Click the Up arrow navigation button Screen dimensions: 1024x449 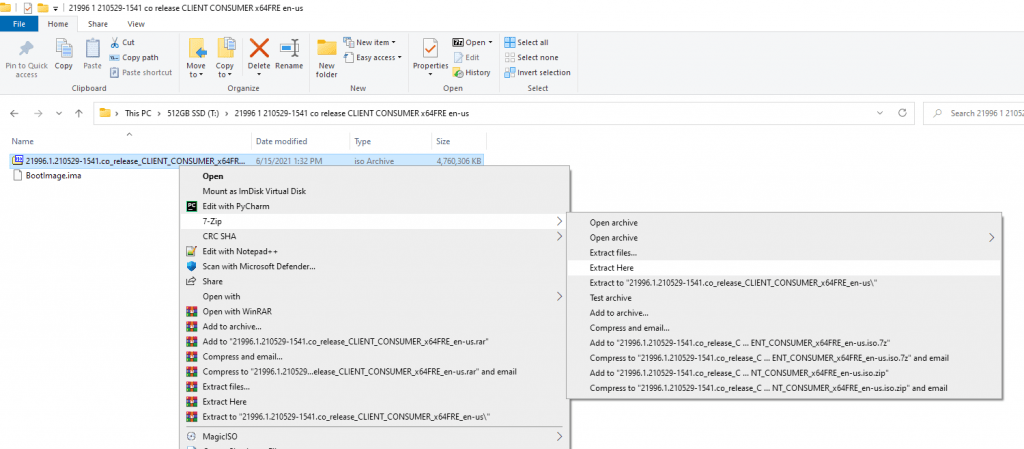78,113
